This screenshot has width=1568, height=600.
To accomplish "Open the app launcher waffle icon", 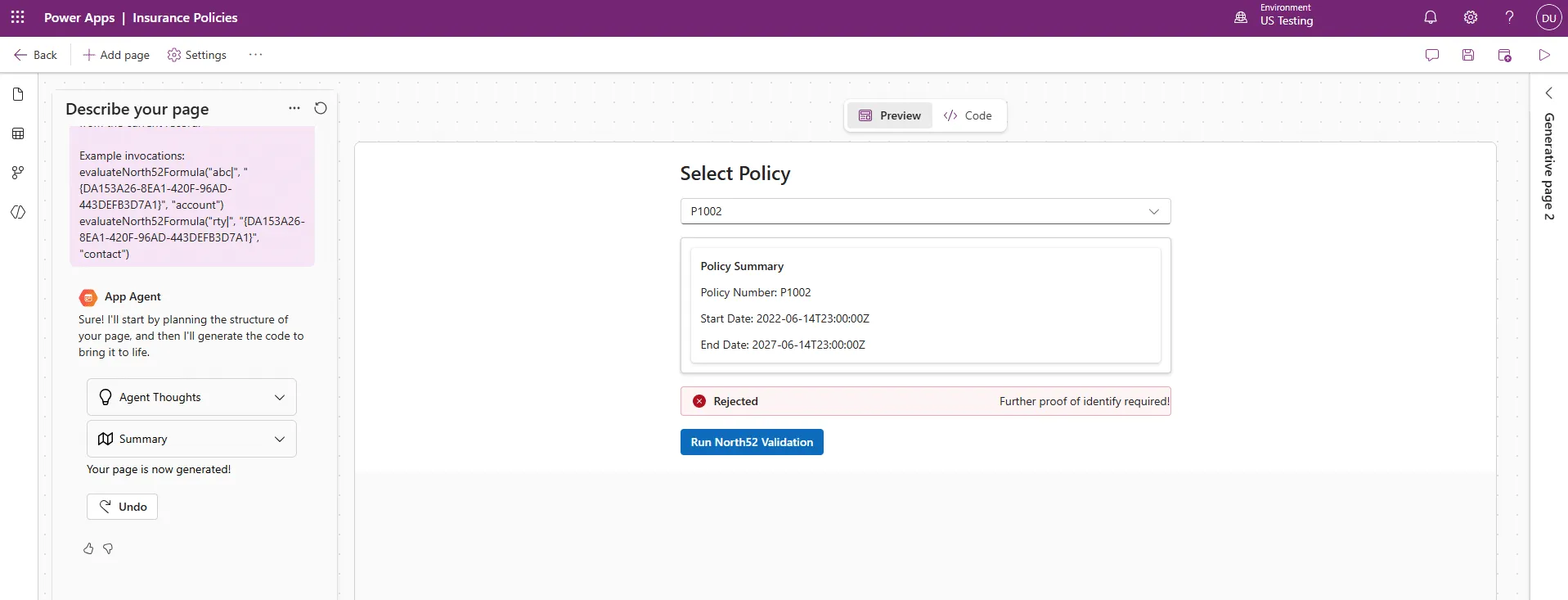I will tap(18, 17).
